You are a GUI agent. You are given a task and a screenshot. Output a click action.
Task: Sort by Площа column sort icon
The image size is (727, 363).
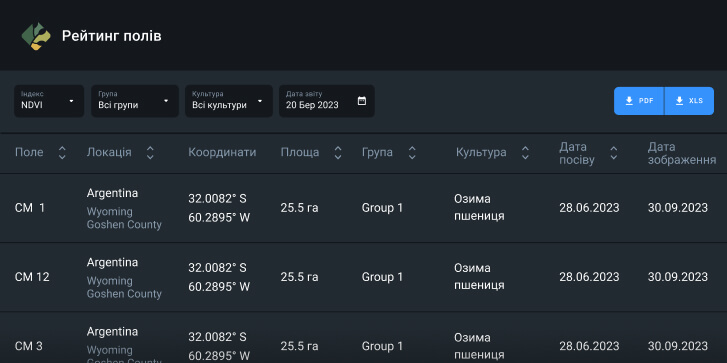tap(338, 153)
